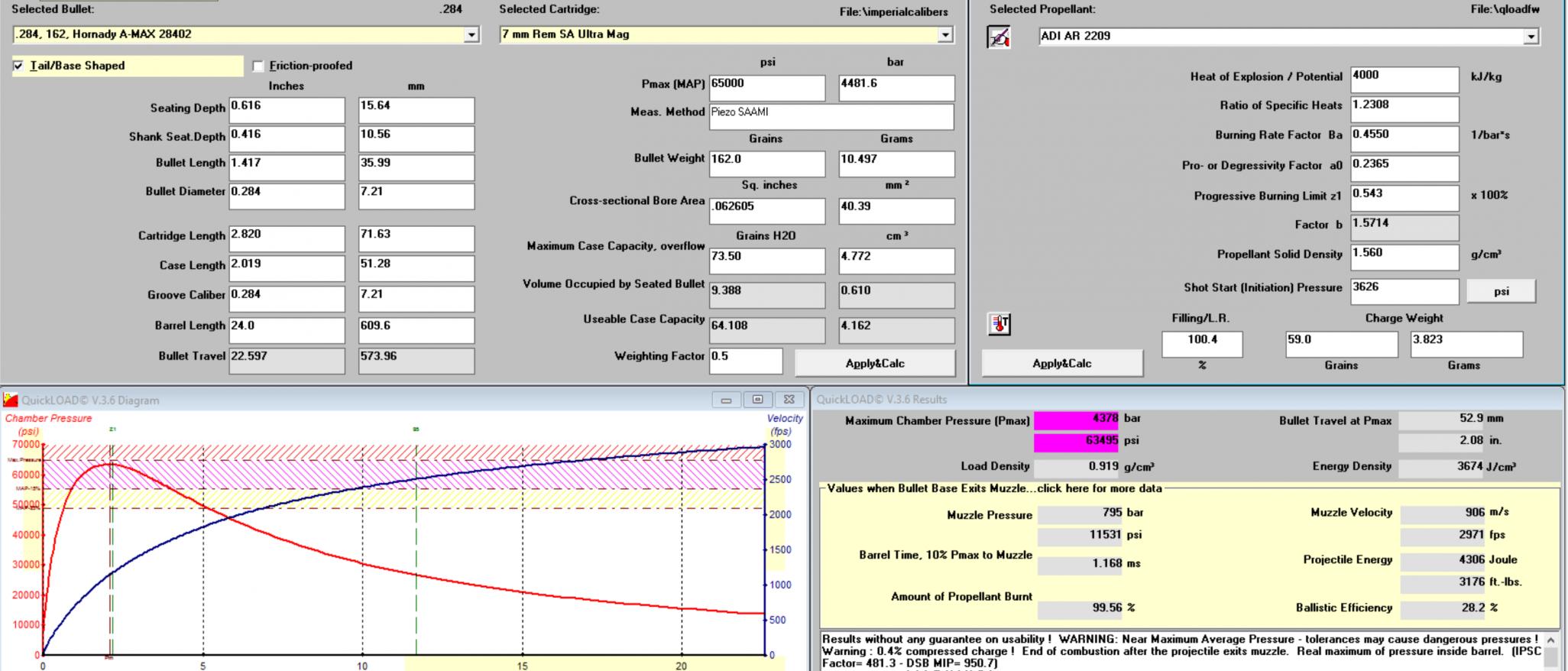
Task: Click the Bullet Weight grams field
Action: pos(897,164)
